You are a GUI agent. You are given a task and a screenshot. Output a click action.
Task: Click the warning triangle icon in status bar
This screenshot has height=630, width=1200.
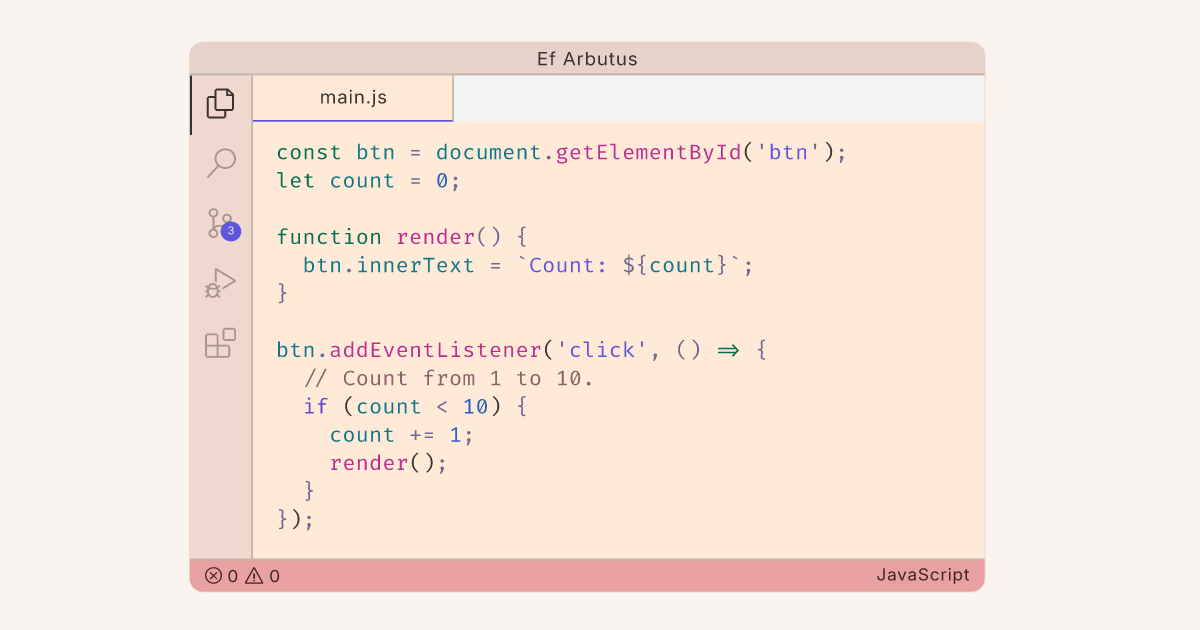pos(254,575)
